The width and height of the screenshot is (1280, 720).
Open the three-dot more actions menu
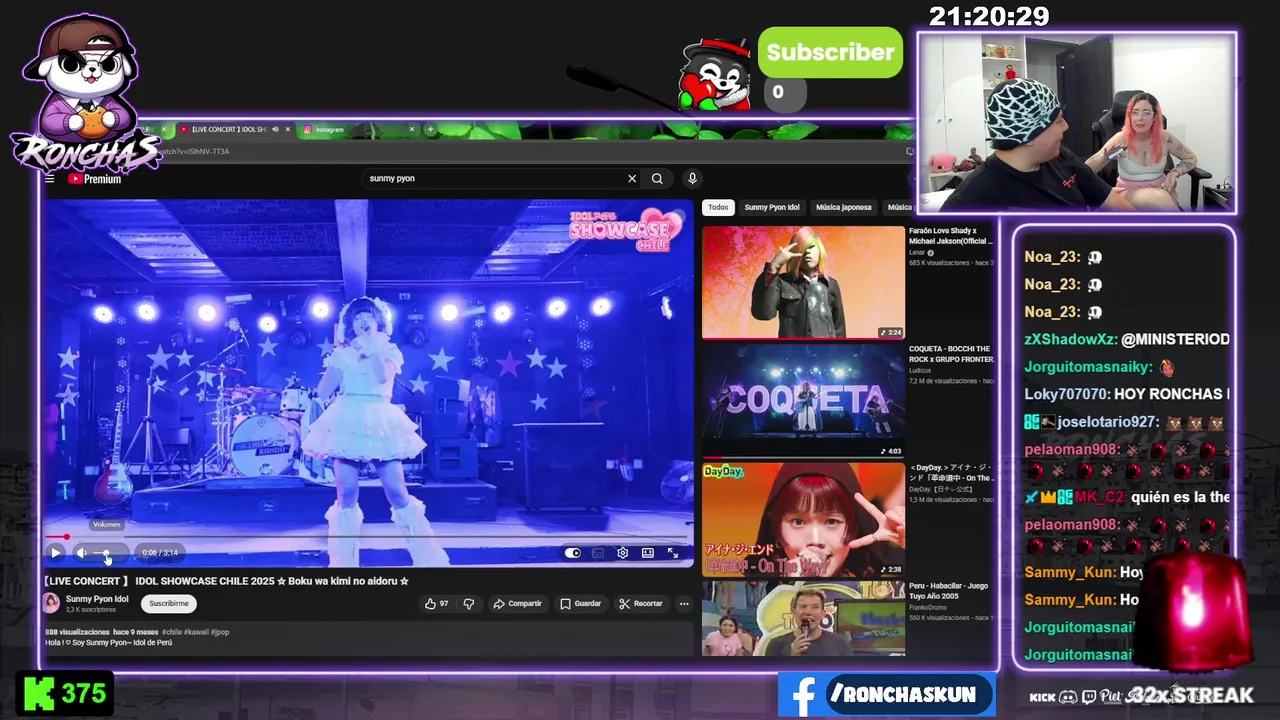(684, 603)
